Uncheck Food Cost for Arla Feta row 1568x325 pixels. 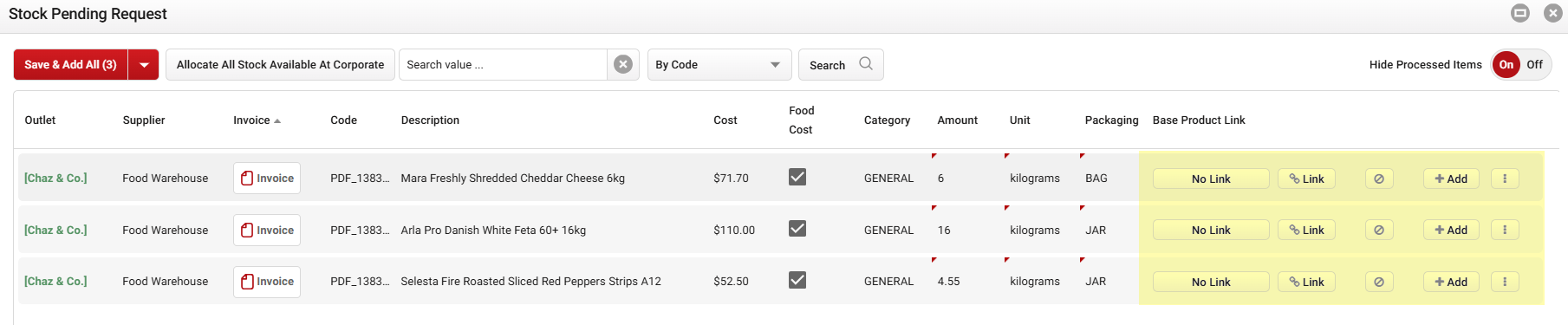pos(797,228)
